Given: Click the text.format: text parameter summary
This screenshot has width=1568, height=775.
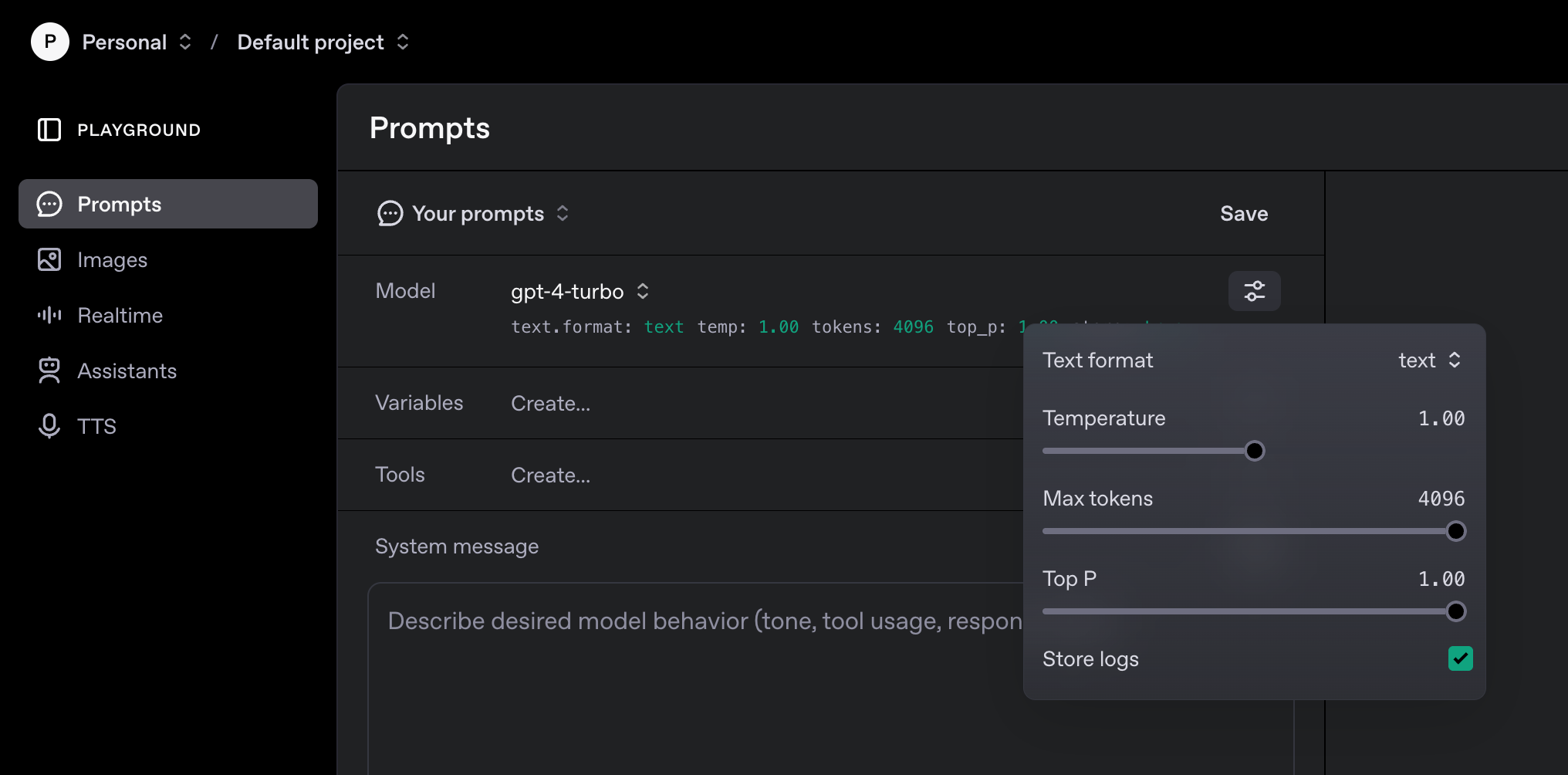Looking at the screenshot, I should pyautogui.click(x=597, y=327).
